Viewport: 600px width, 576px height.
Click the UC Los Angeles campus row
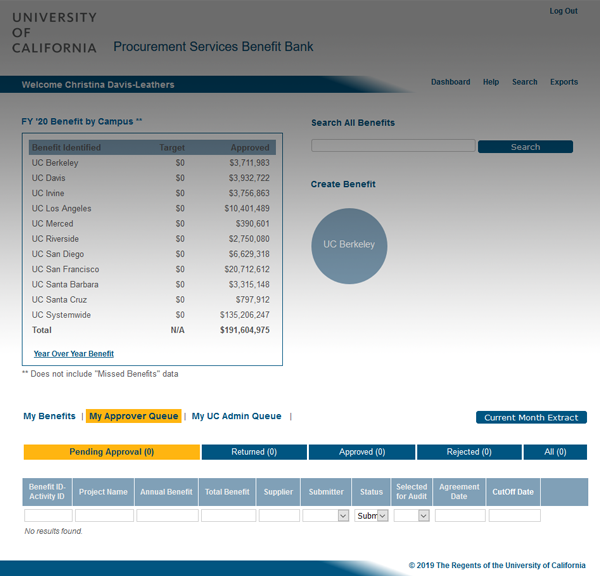pos(152,209)
